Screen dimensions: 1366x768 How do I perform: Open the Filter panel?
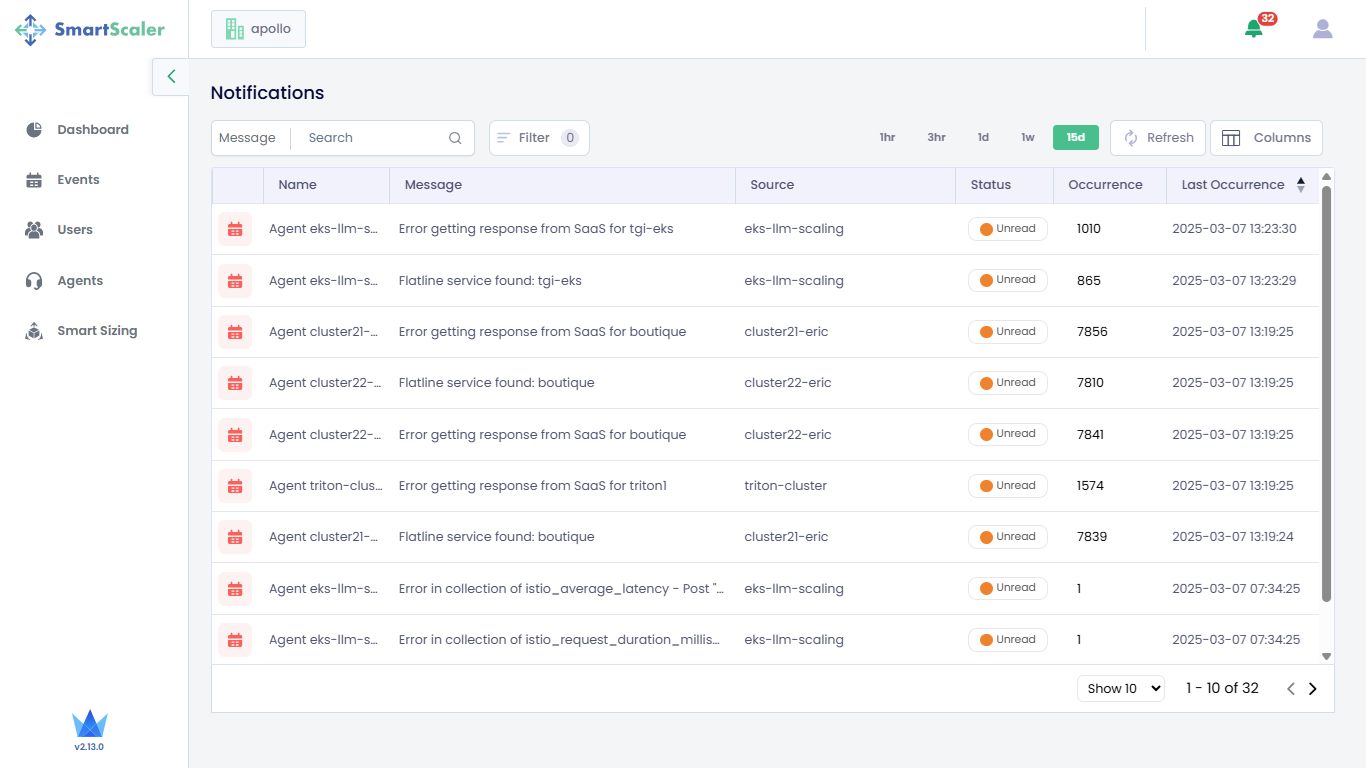click(539, 138)
